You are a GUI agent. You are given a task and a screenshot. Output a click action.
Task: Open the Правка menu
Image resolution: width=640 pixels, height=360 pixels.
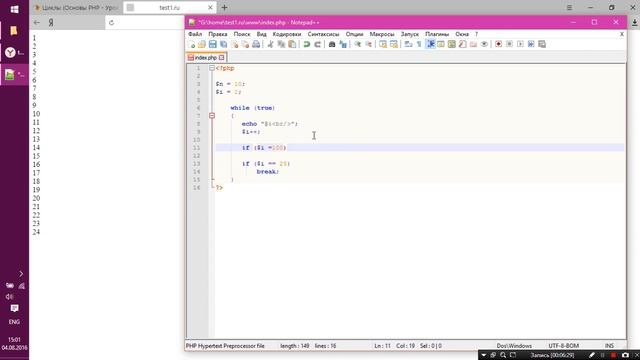218,34
